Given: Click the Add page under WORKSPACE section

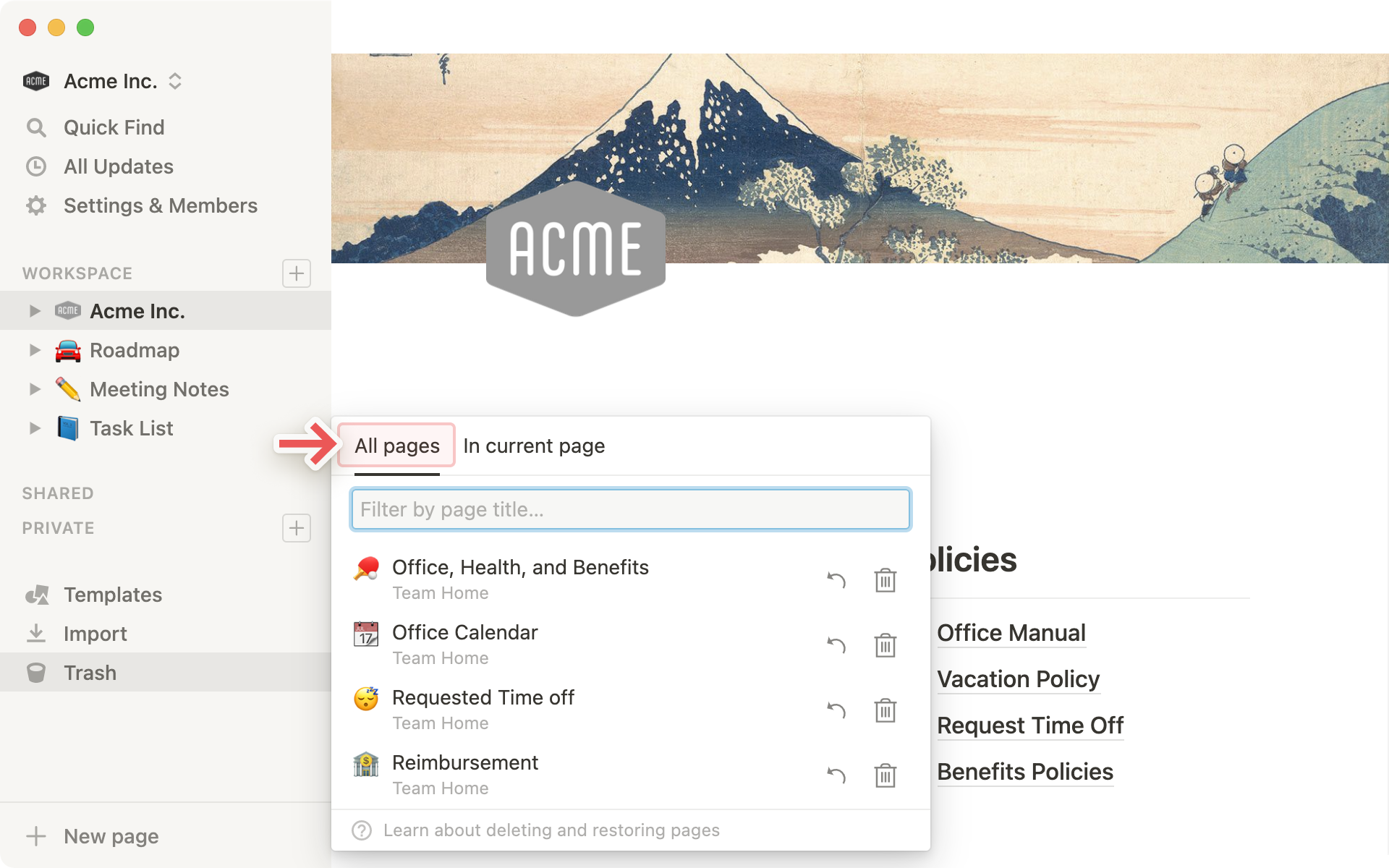Looking at the screenshot, I should click(296, 273).
